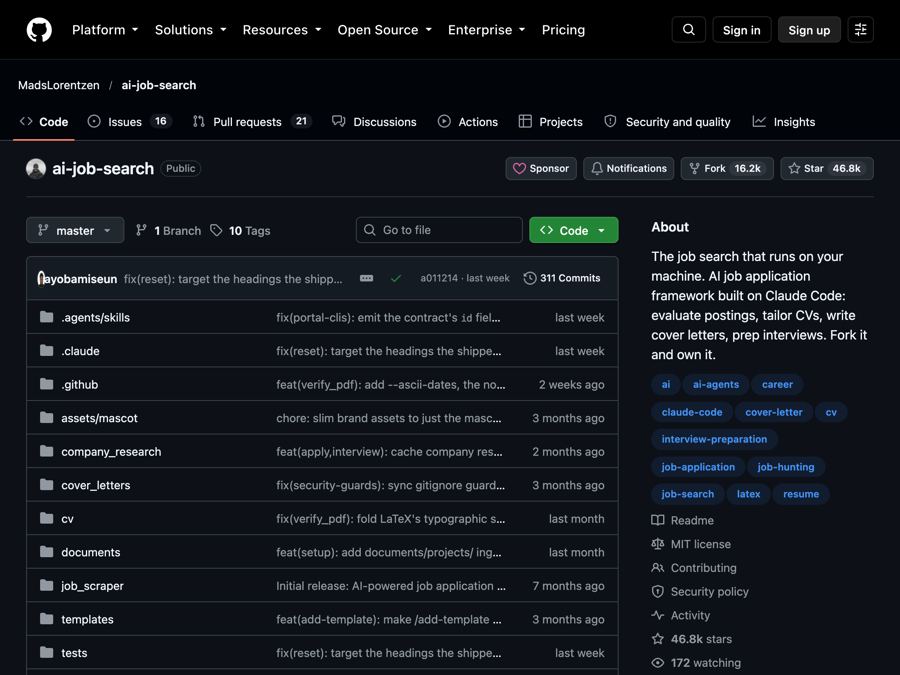The width and height of the screenshot is (900, 675).
Task: Expand the Open Source menu
Action: pyautogui.click(x=385, y=30)
